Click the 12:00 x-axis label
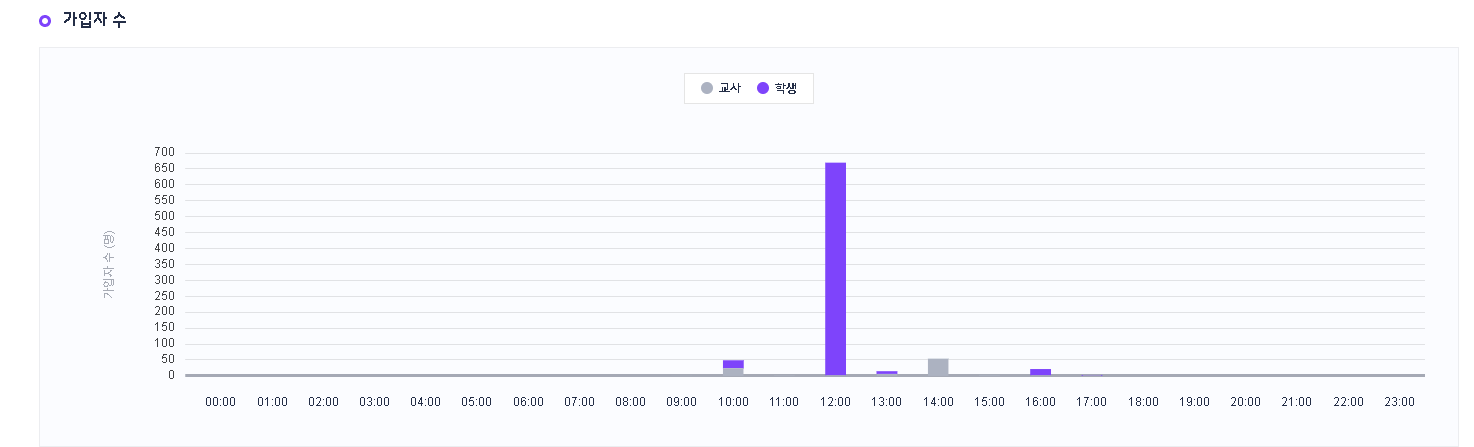The height and width of the screenshot is (447, 1474). [835, 402]
